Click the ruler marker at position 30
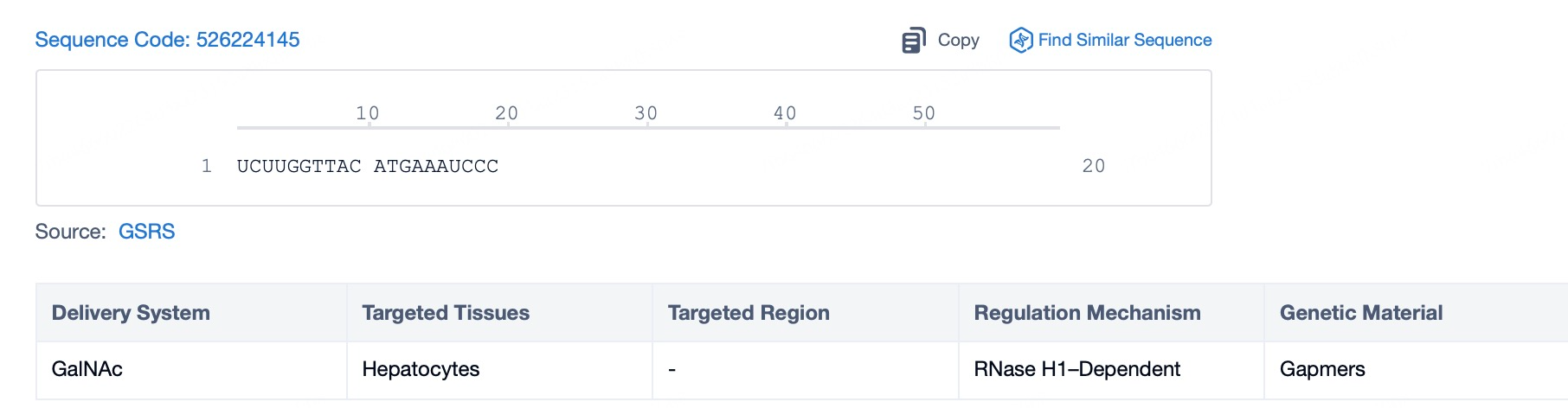The image size is (1568, 408). point(646,113)
